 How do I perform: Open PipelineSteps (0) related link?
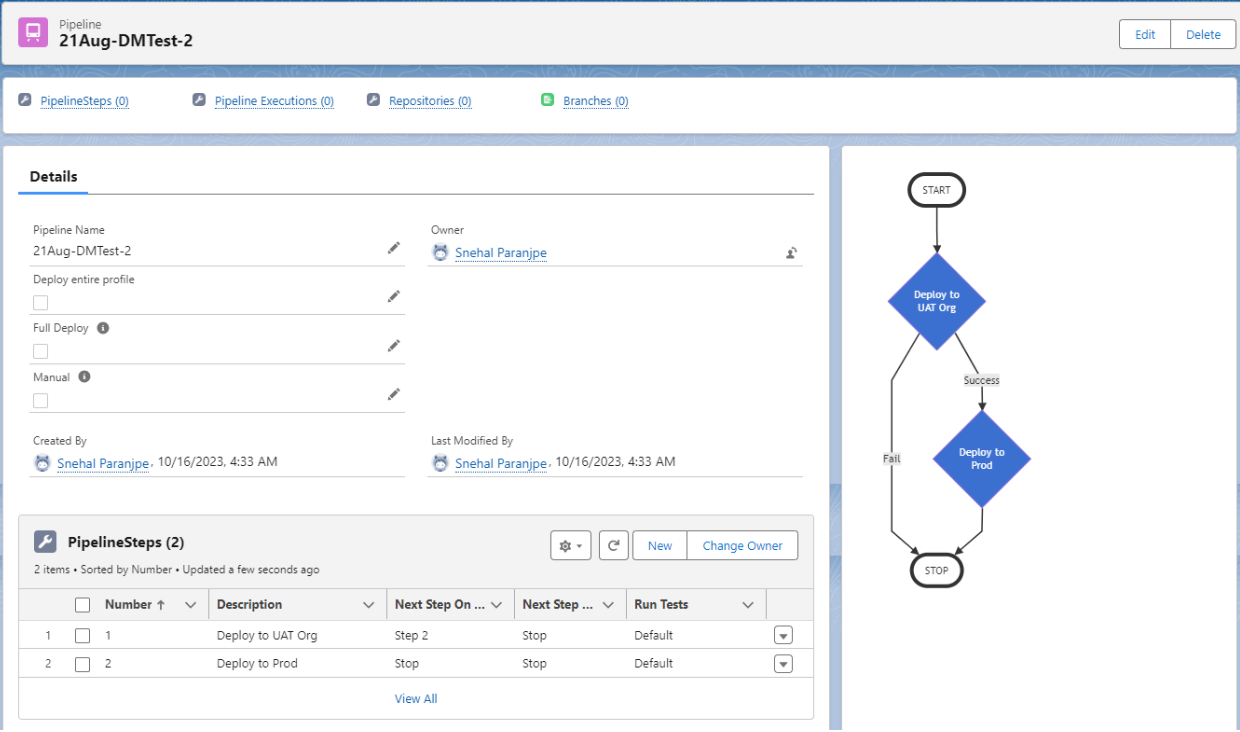pyautogui.click(x=84, y=101)
